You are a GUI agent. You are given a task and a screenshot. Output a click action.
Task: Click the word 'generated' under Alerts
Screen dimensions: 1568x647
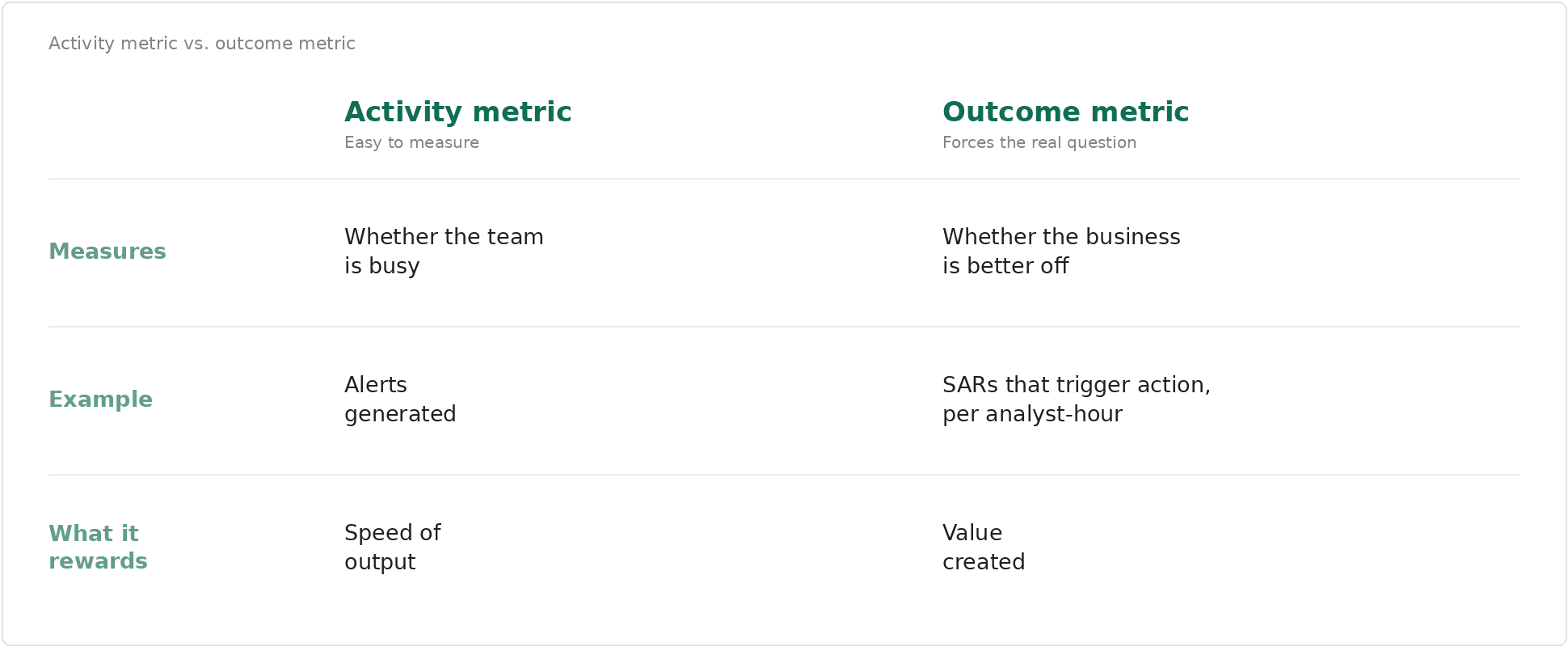[400, 415]
